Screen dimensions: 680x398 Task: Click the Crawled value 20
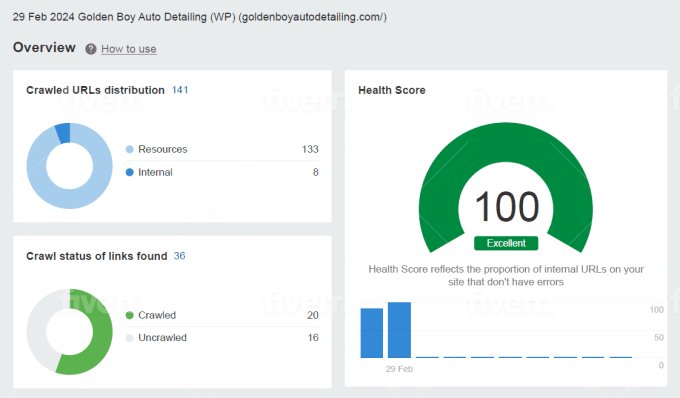[313, 315]
